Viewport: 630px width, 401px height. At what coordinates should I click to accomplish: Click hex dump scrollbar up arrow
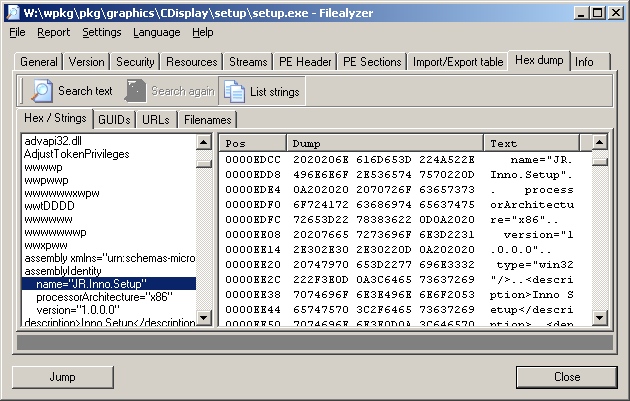click(x=599, y=142)
